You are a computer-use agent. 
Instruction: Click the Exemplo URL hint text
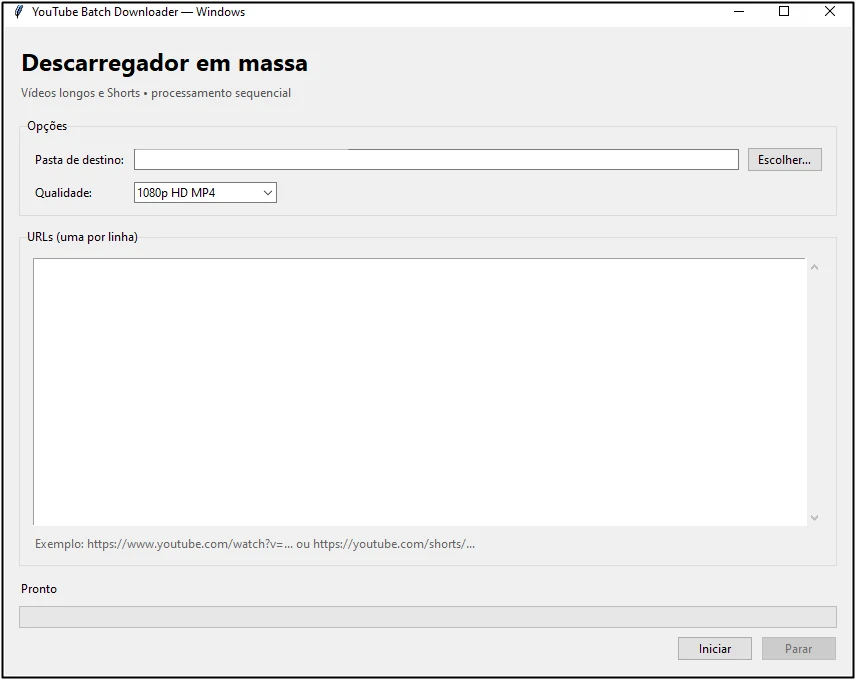click(x=255, y=544)
